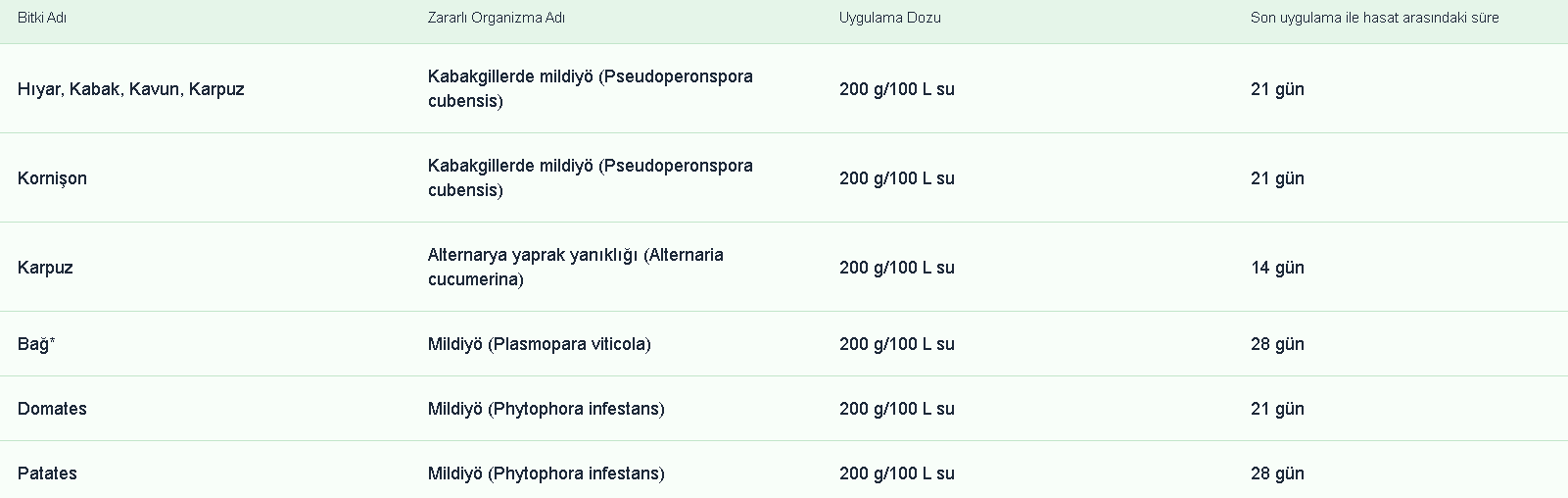The height and width of the screenshot is (498, 1568).
Task: Click the "Kornişon" plant name cell
Action: (x=53, y=178)
